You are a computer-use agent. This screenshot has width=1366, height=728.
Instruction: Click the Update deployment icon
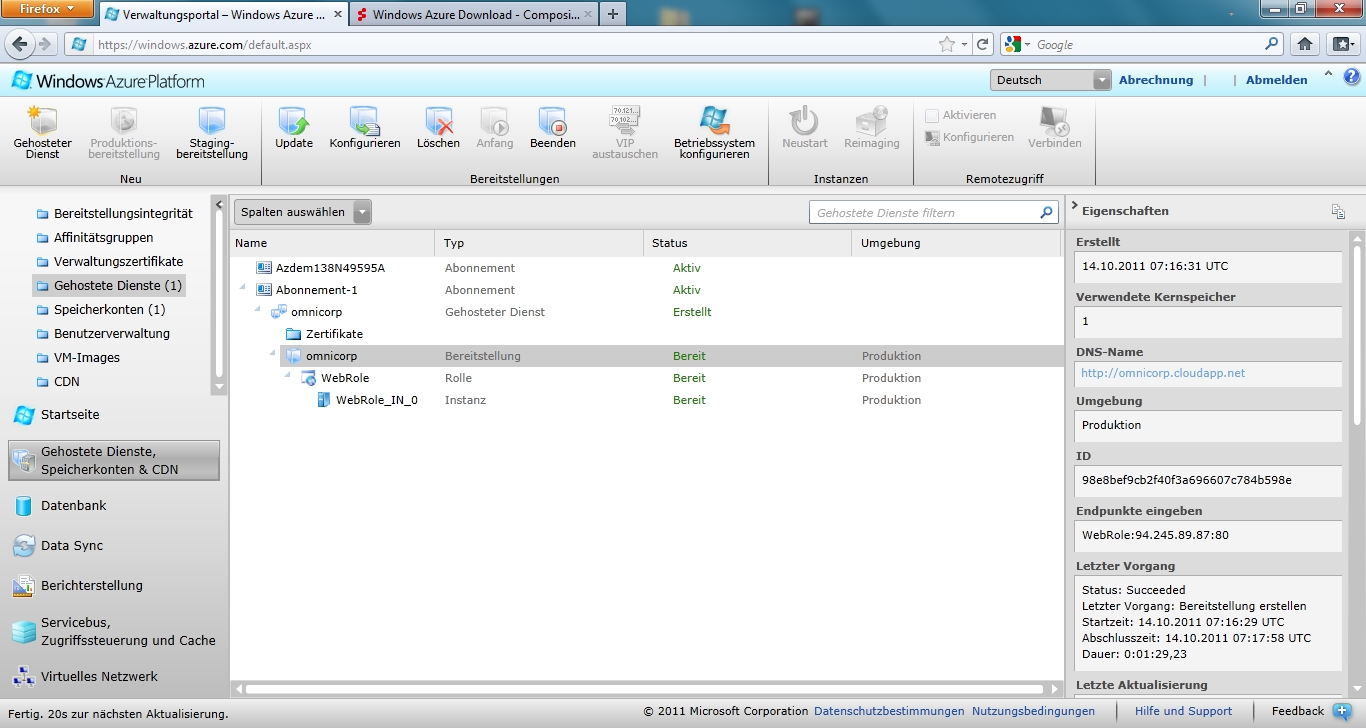pos(294,122)
